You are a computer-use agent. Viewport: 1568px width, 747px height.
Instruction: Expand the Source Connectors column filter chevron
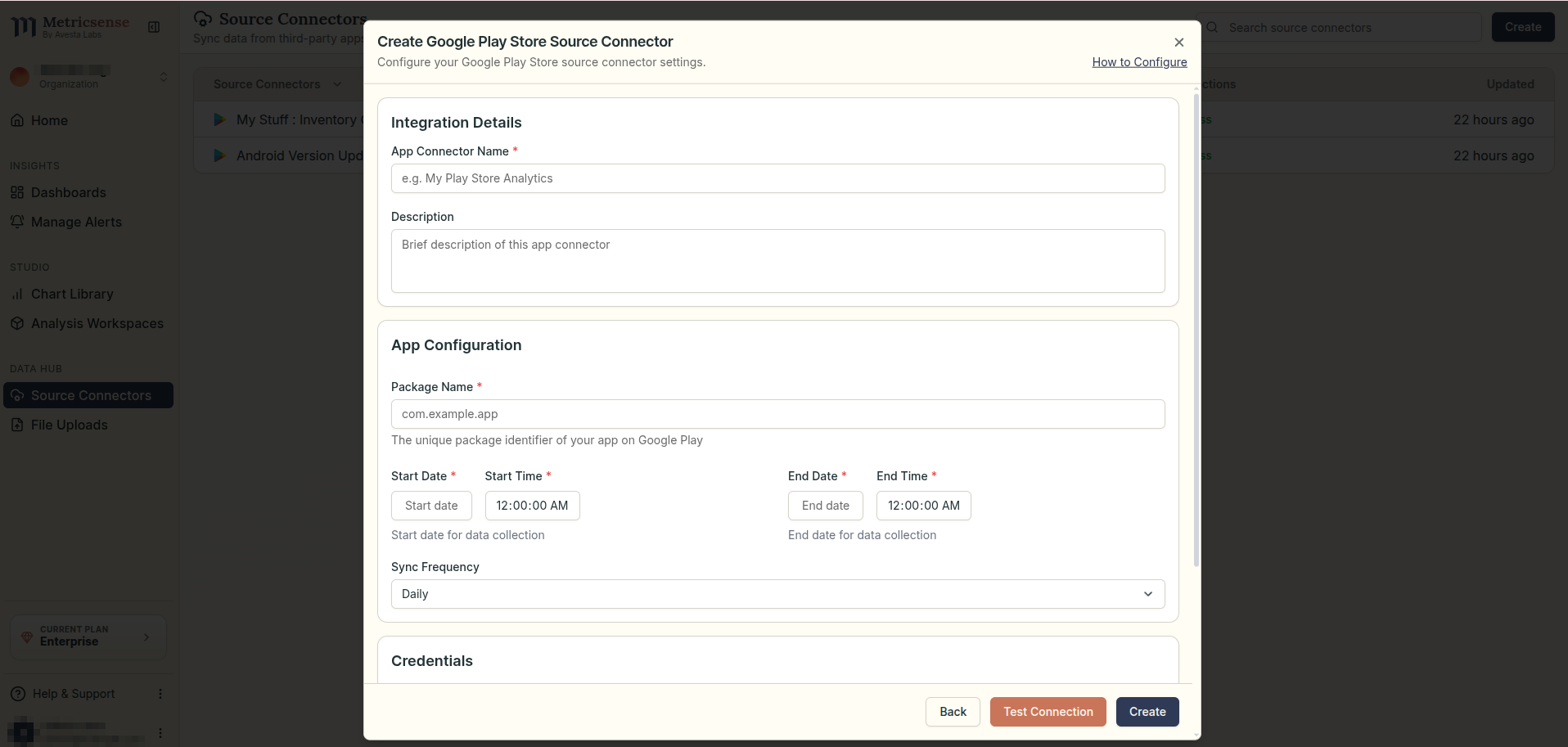[337, 84]
